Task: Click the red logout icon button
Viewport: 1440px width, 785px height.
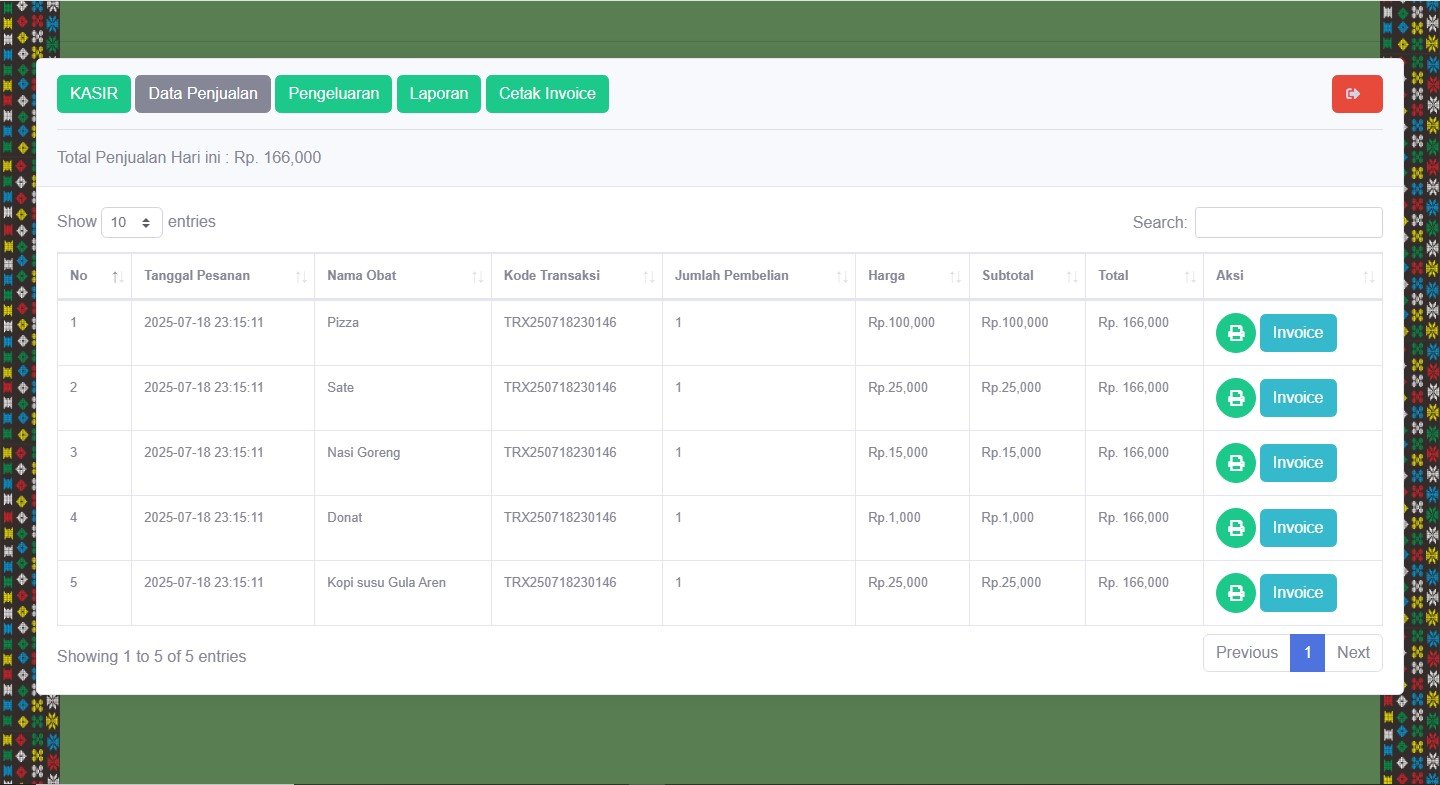Action: [1356, 94]
